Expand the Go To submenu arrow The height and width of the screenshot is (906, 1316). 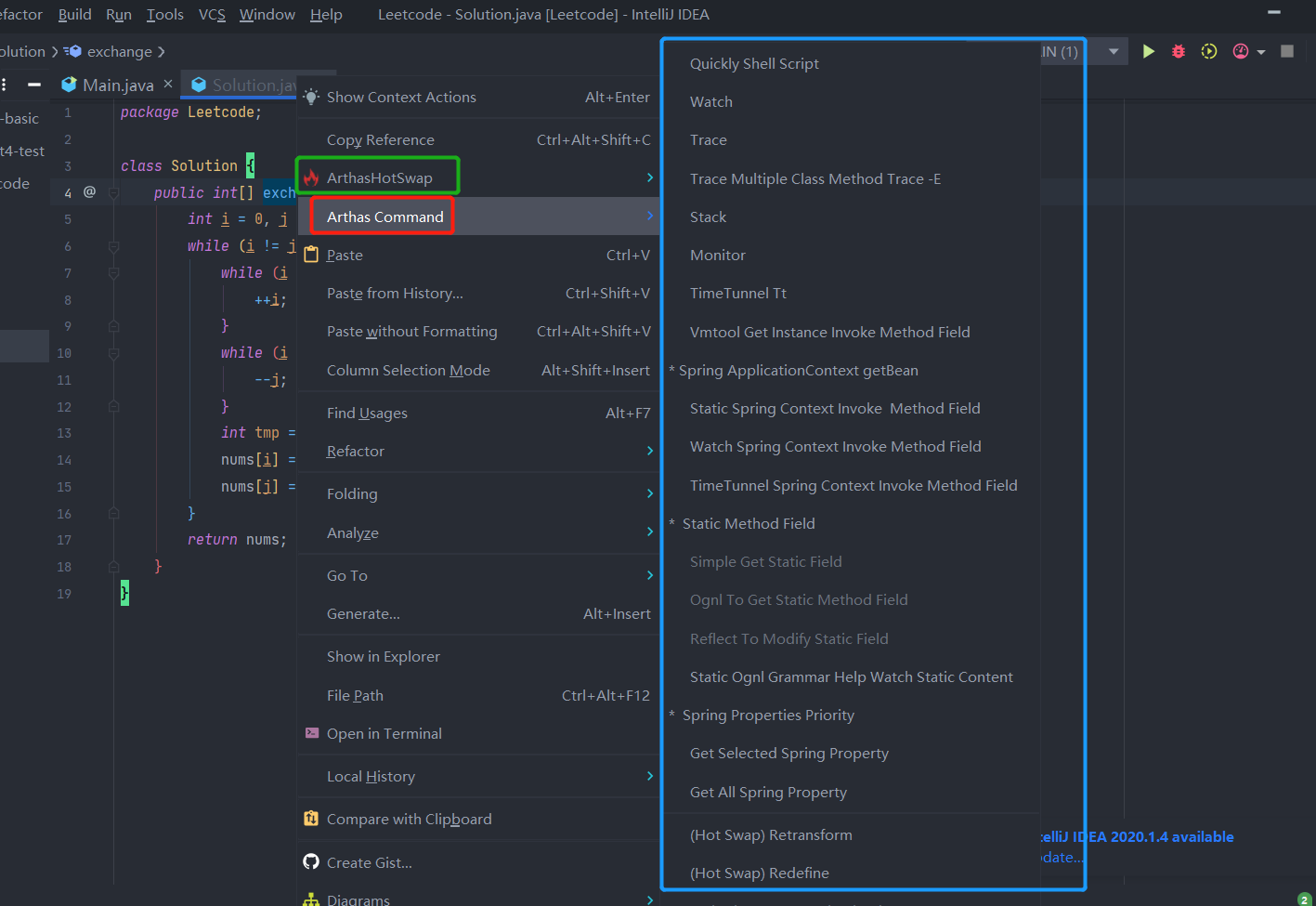pyautogui.click(x=649, y=575)
